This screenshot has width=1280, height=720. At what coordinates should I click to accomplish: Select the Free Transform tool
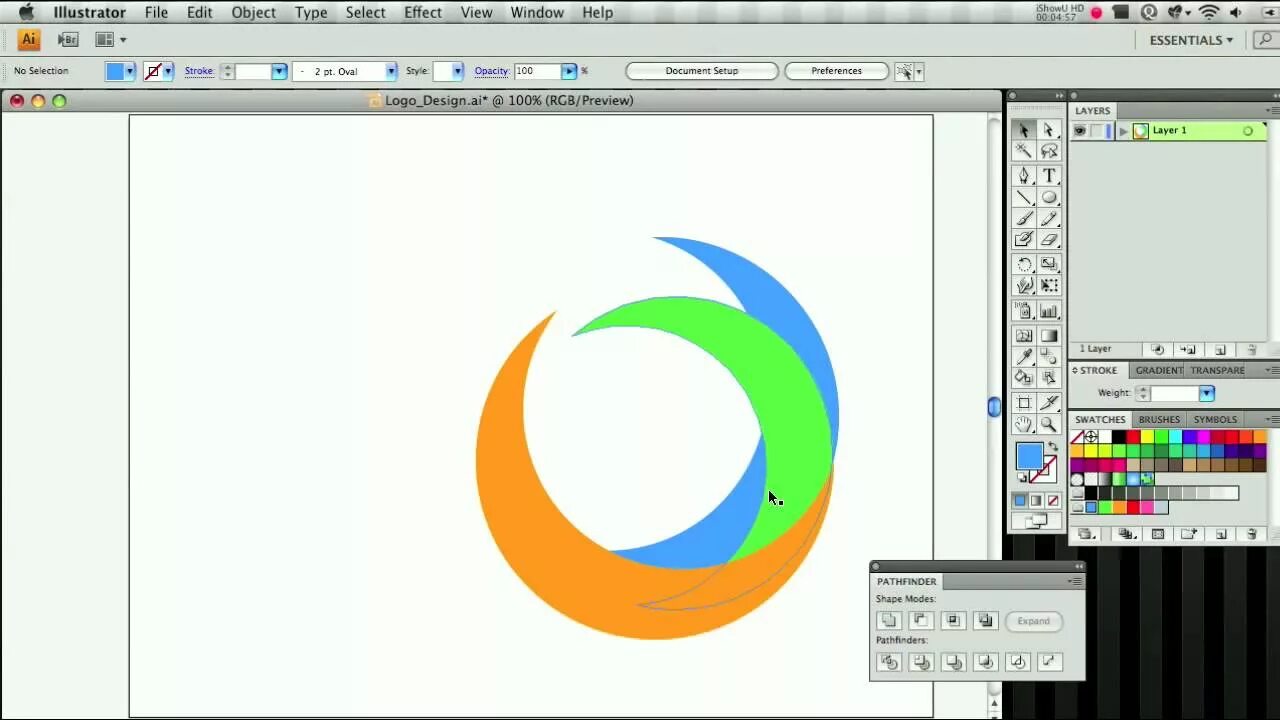1049,286
